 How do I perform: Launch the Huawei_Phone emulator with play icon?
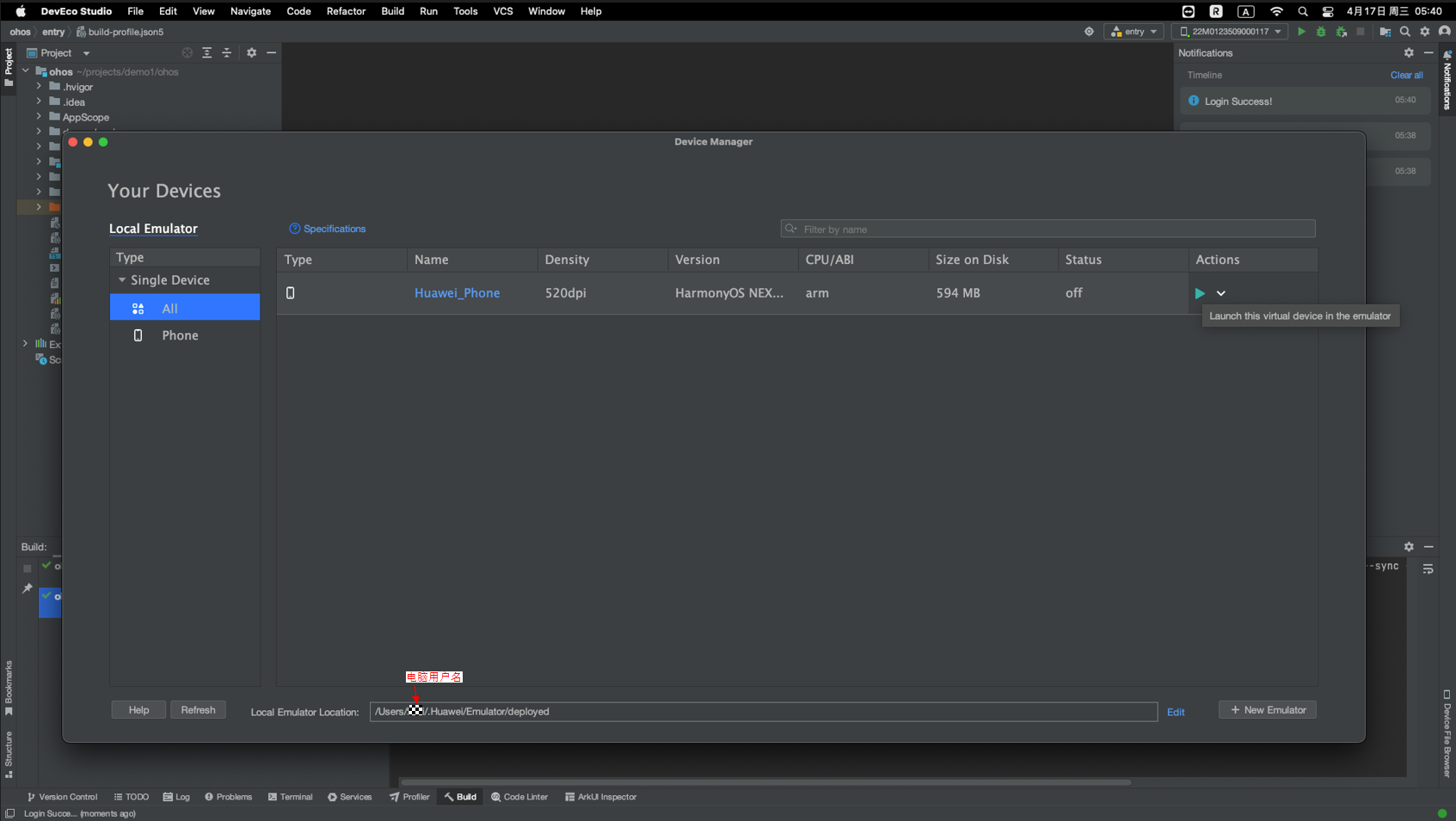(x=1199, y=293)
